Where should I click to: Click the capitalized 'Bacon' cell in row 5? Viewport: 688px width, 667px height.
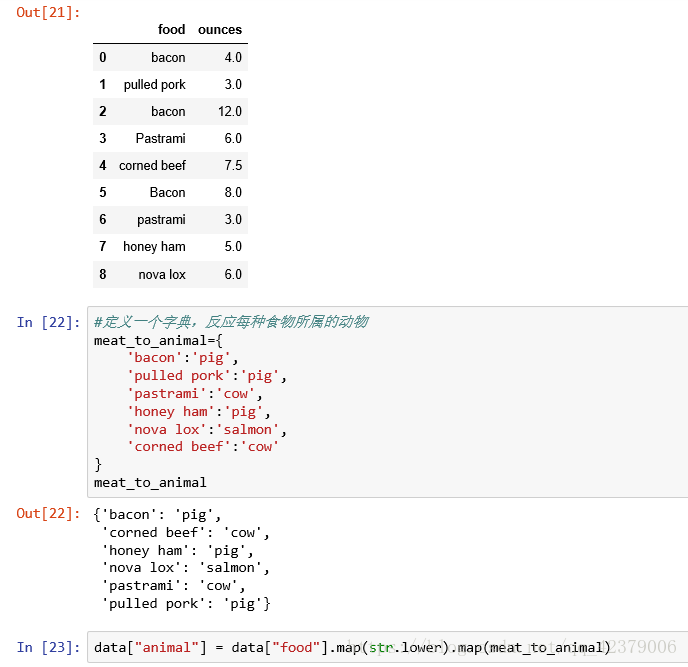tap(167, 192)
